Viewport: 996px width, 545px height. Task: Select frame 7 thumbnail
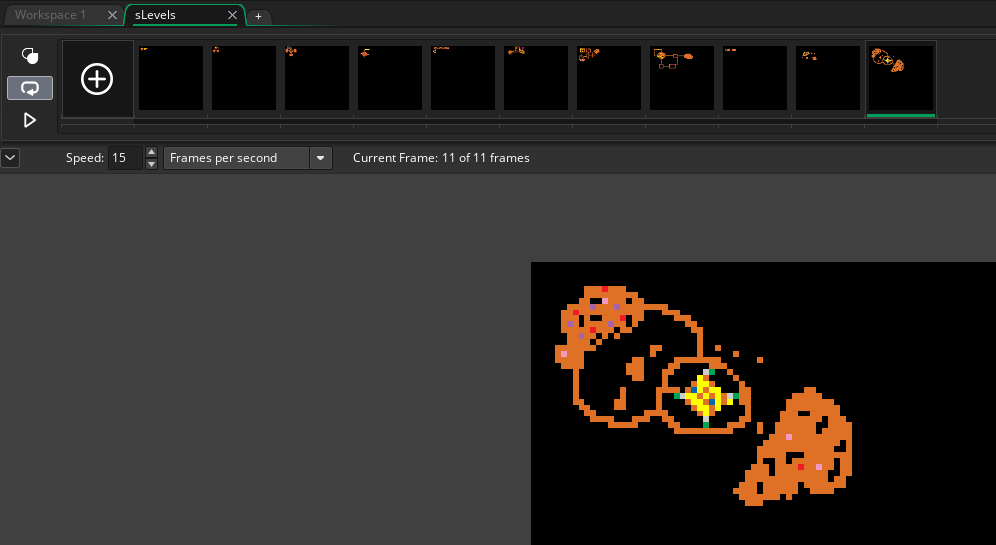click(x=609, y=77)
